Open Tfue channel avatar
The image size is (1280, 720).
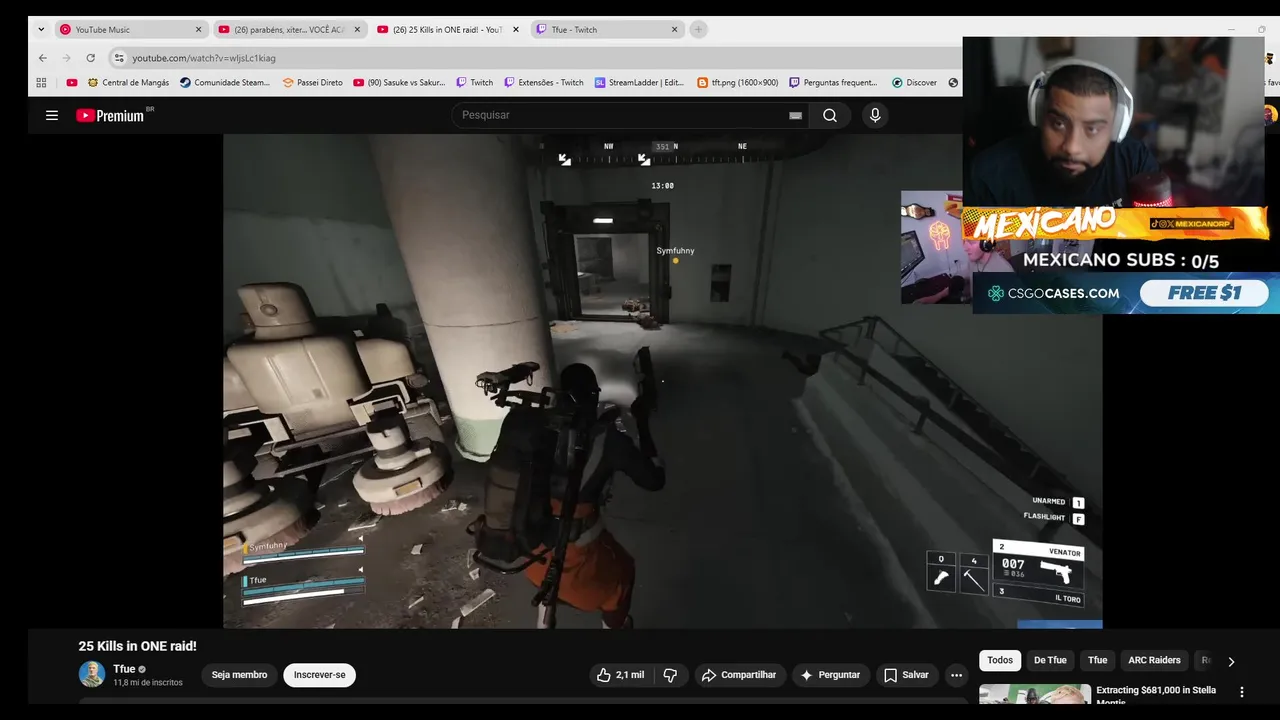pos(92,674)
